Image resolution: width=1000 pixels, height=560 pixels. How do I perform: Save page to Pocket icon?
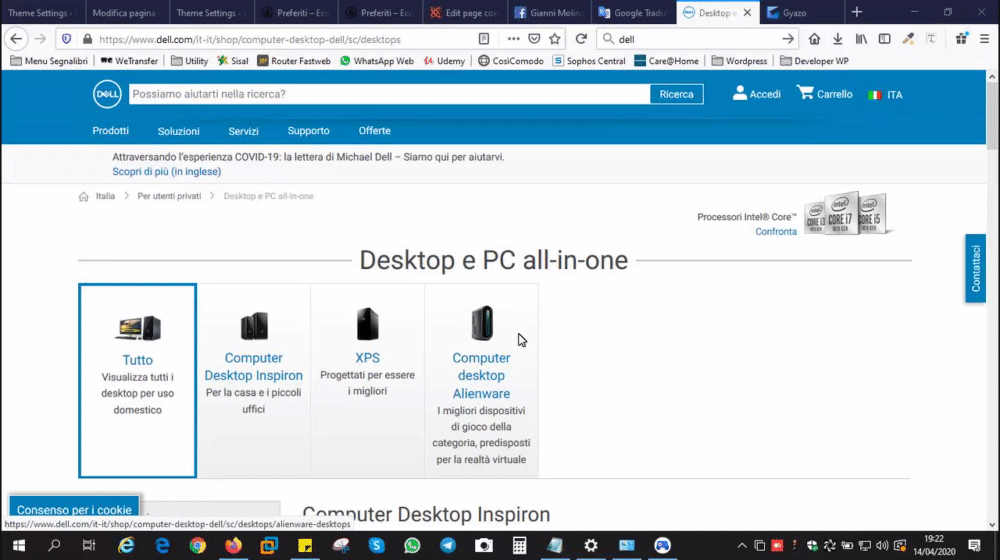[534, 39]
